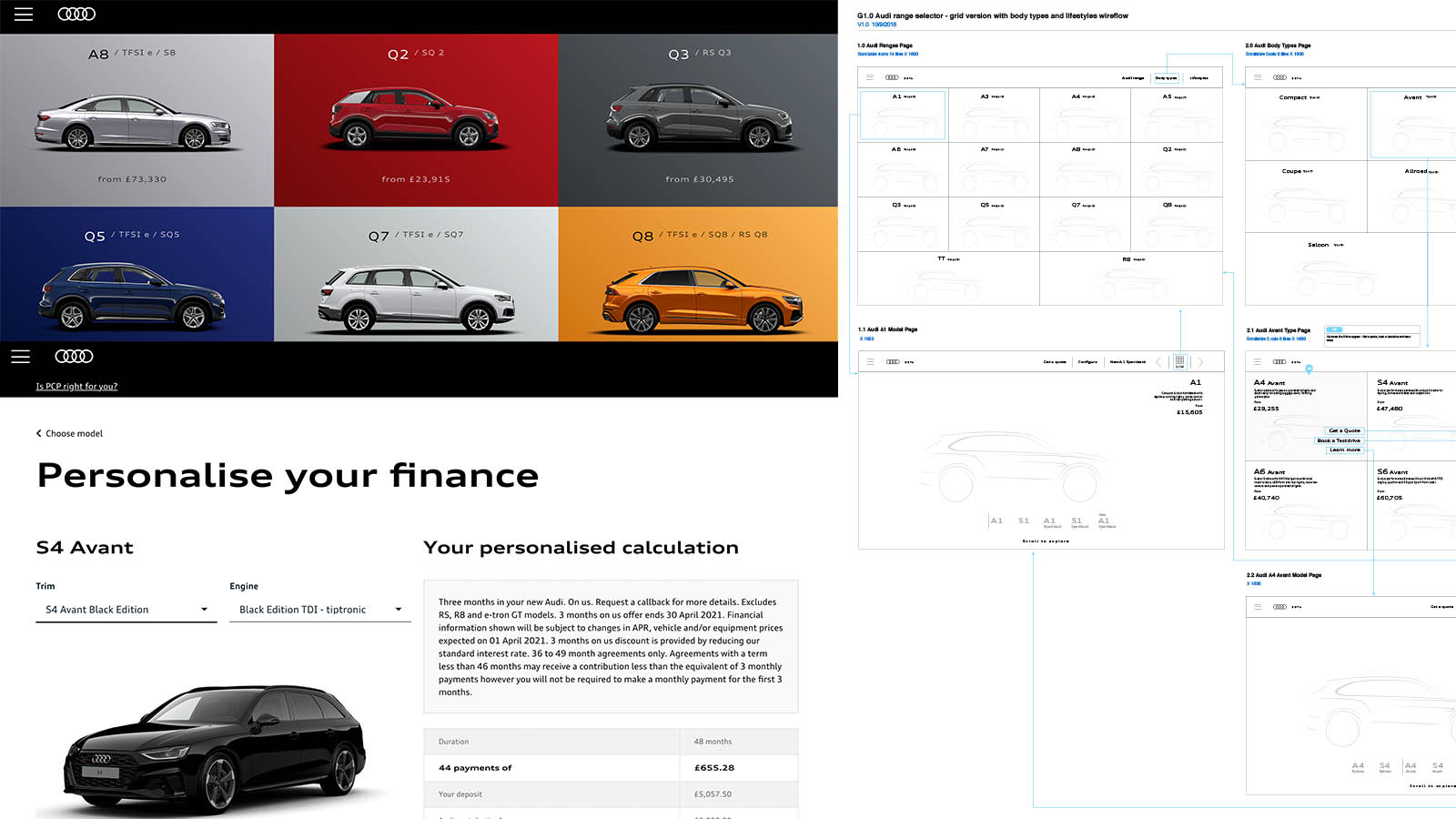Select Body types tab in wireframe header
The image size is (1456, 819).
pyautogui.click(x=1166, y=78)
